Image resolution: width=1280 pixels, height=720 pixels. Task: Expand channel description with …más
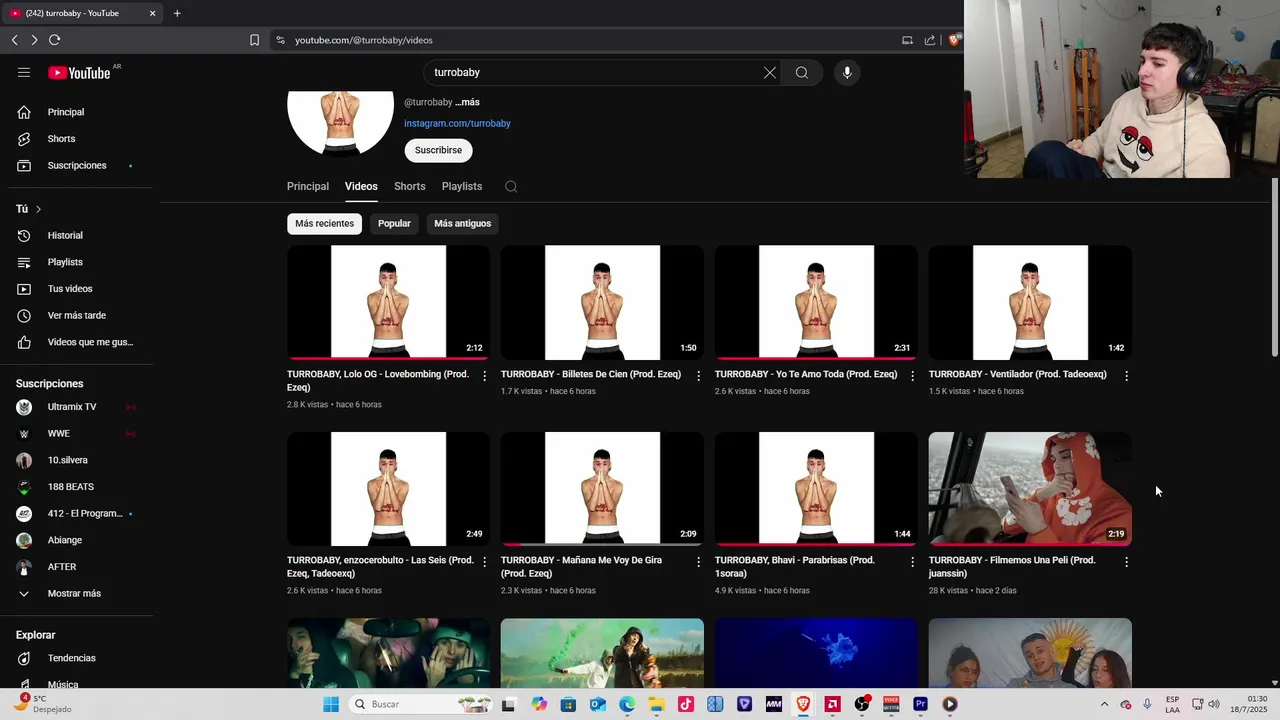pos(467,102)
